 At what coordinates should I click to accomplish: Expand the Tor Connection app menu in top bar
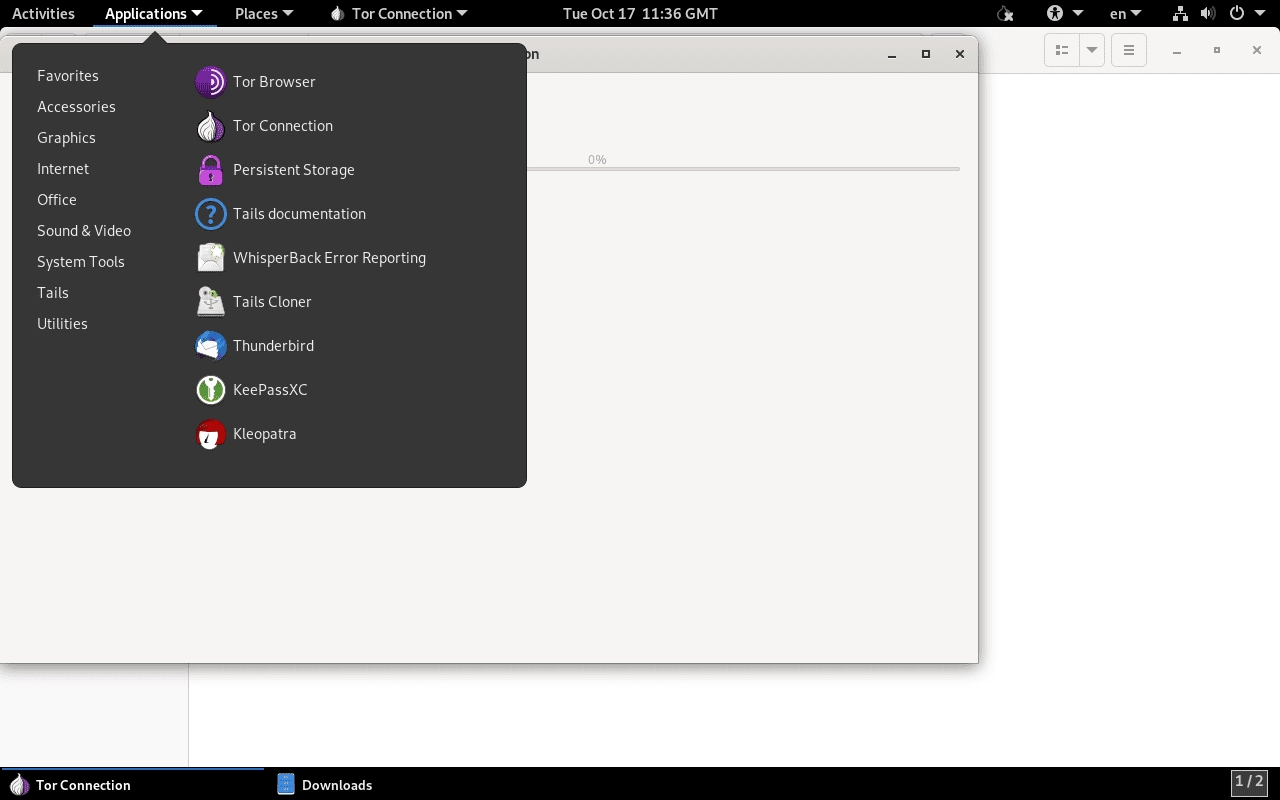pyautogui.click(x=398, y=14)
